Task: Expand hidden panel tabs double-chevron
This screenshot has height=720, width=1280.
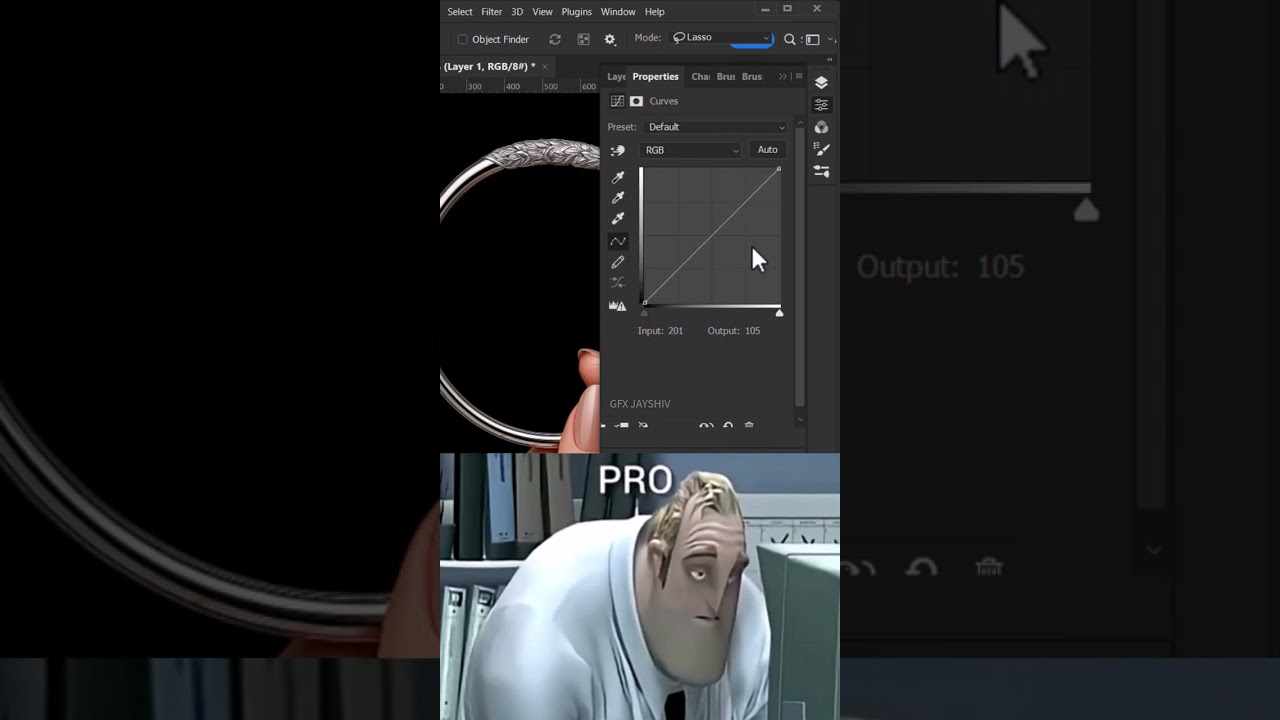Action: pyautogui.click(x=783, y=77)
